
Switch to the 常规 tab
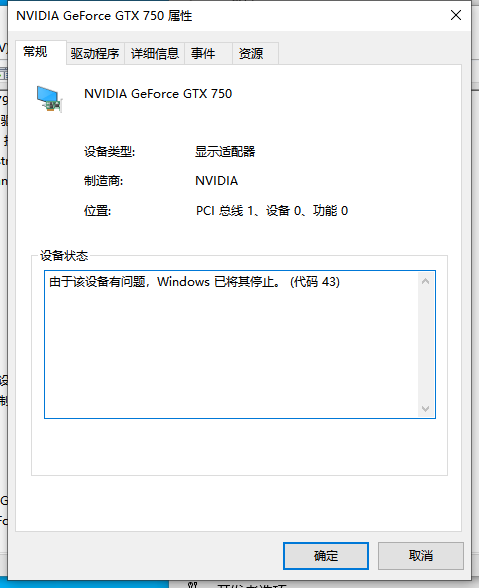tap(41, 52)
